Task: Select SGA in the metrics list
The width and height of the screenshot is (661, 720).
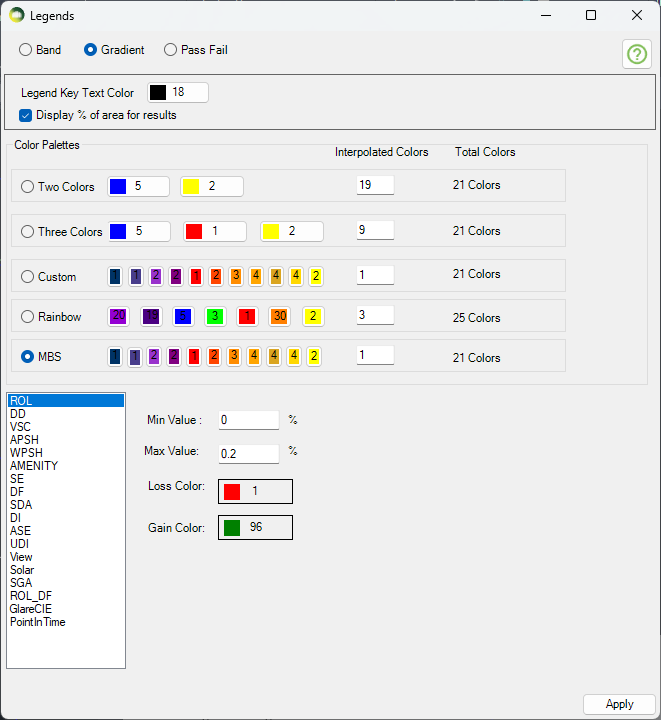Action: pyautogui.click(x=66, y=583)
